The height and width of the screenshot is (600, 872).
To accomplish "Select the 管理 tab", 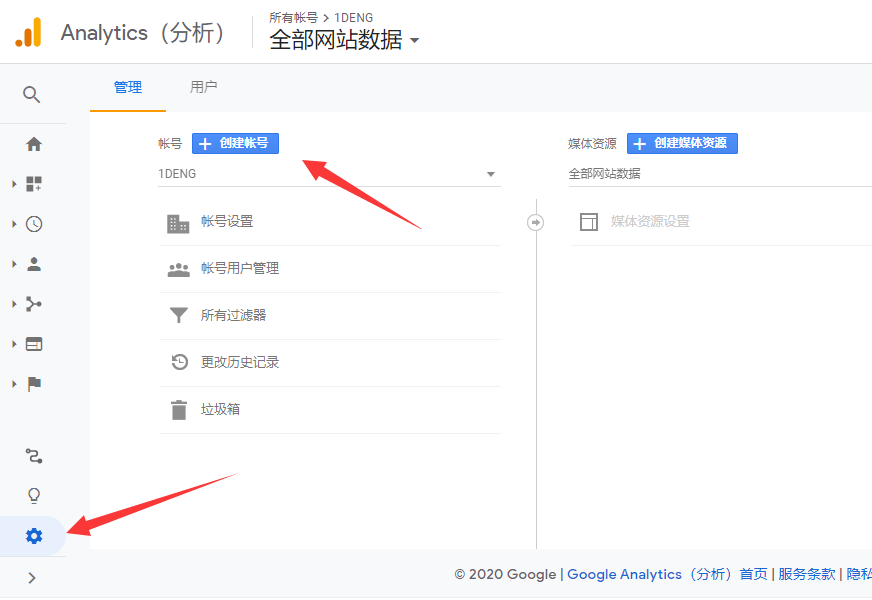I will [x=127, y=87].
